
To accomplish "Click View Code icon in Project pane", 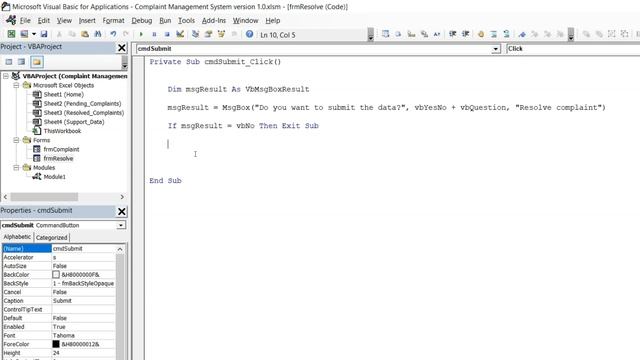I will coord(9,62).
